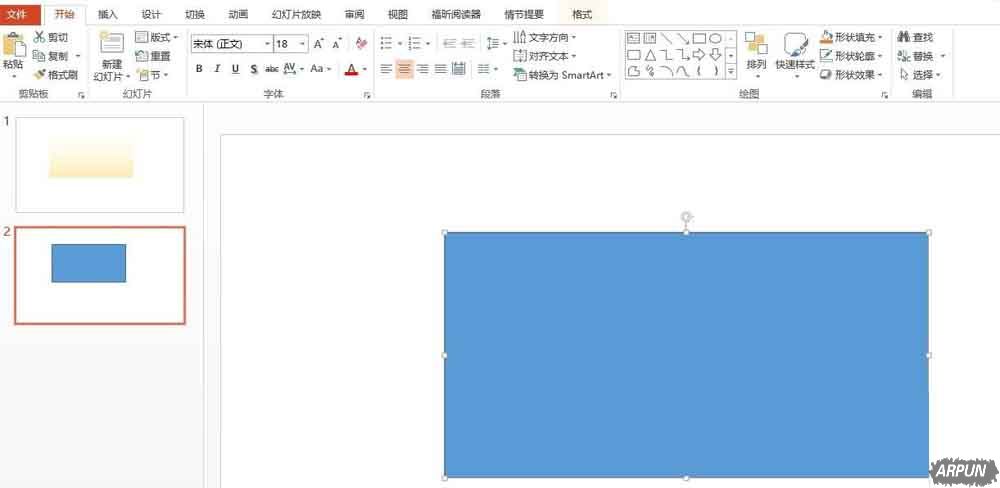Select slide 1 thumbnail with yellow gradient
Viewport: 1000px width, 488px height.
click(x=99, y=165)
